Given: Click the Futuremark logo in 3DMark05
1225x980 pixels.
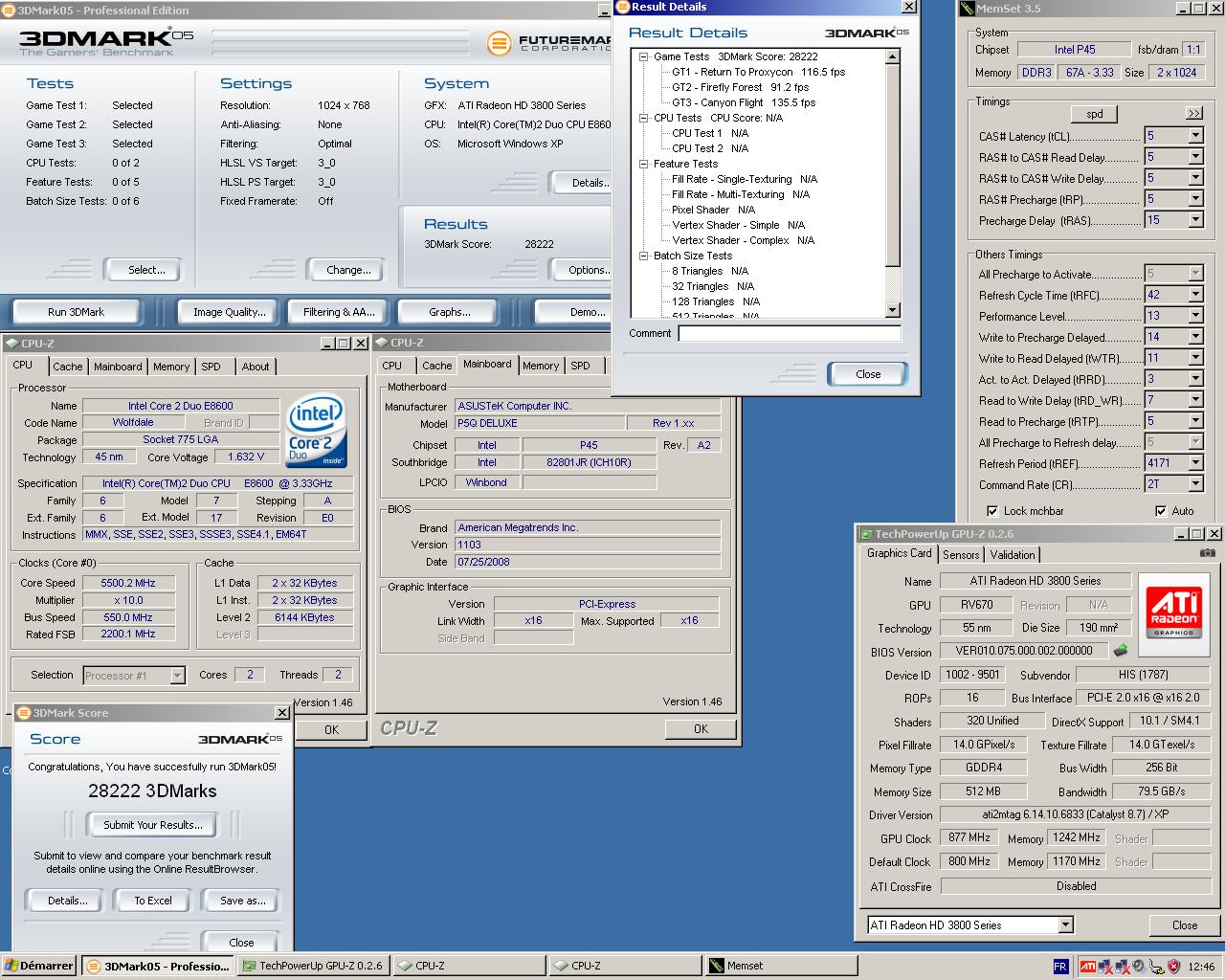Looking at the screenshot, I should tap(499, 43).
